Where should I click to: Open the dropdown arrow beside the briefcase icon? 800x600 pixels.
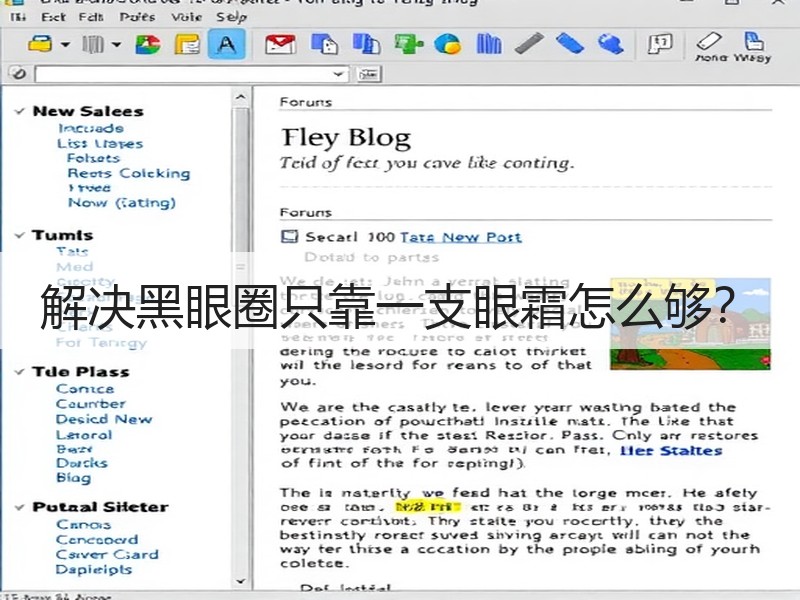[x=65, y=45]
